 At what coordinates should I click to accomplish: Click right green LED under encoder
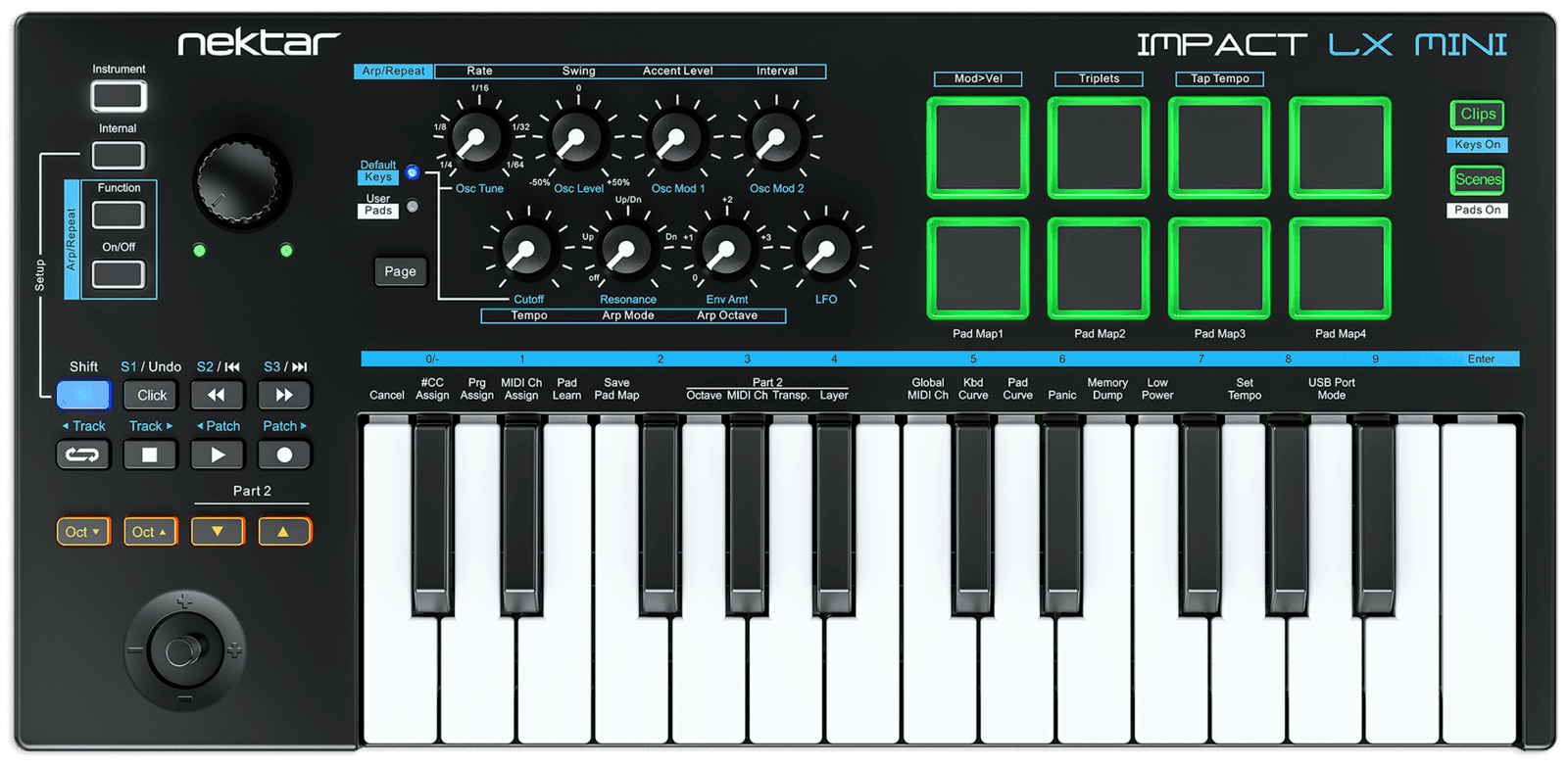tap(286, 251)
